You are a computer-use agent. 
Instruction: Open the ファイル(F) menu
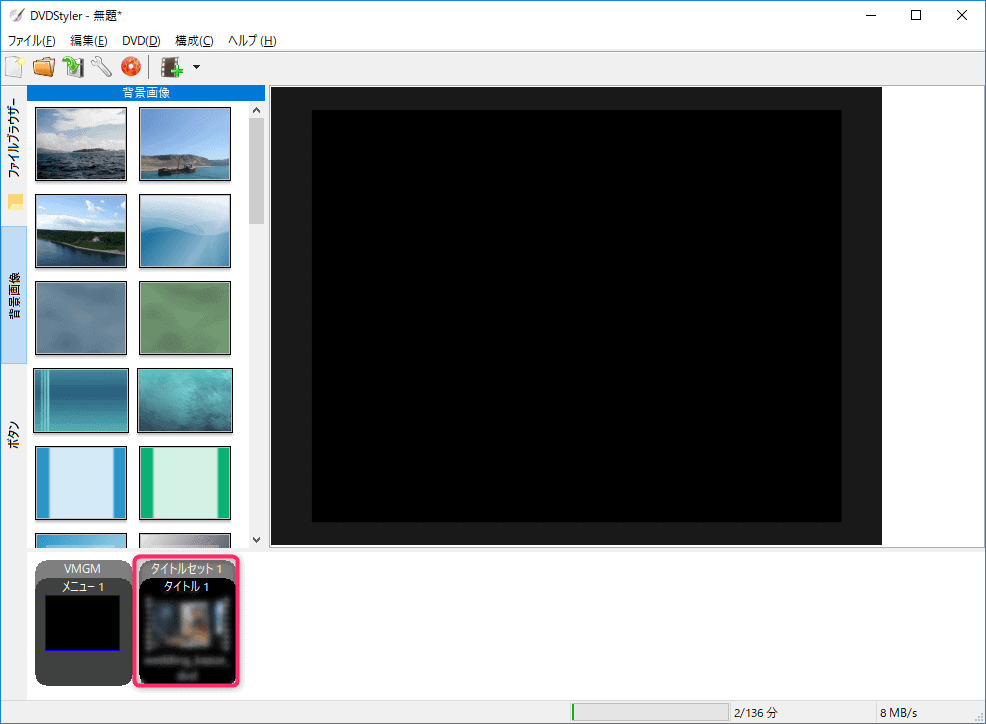pos(32,41)
